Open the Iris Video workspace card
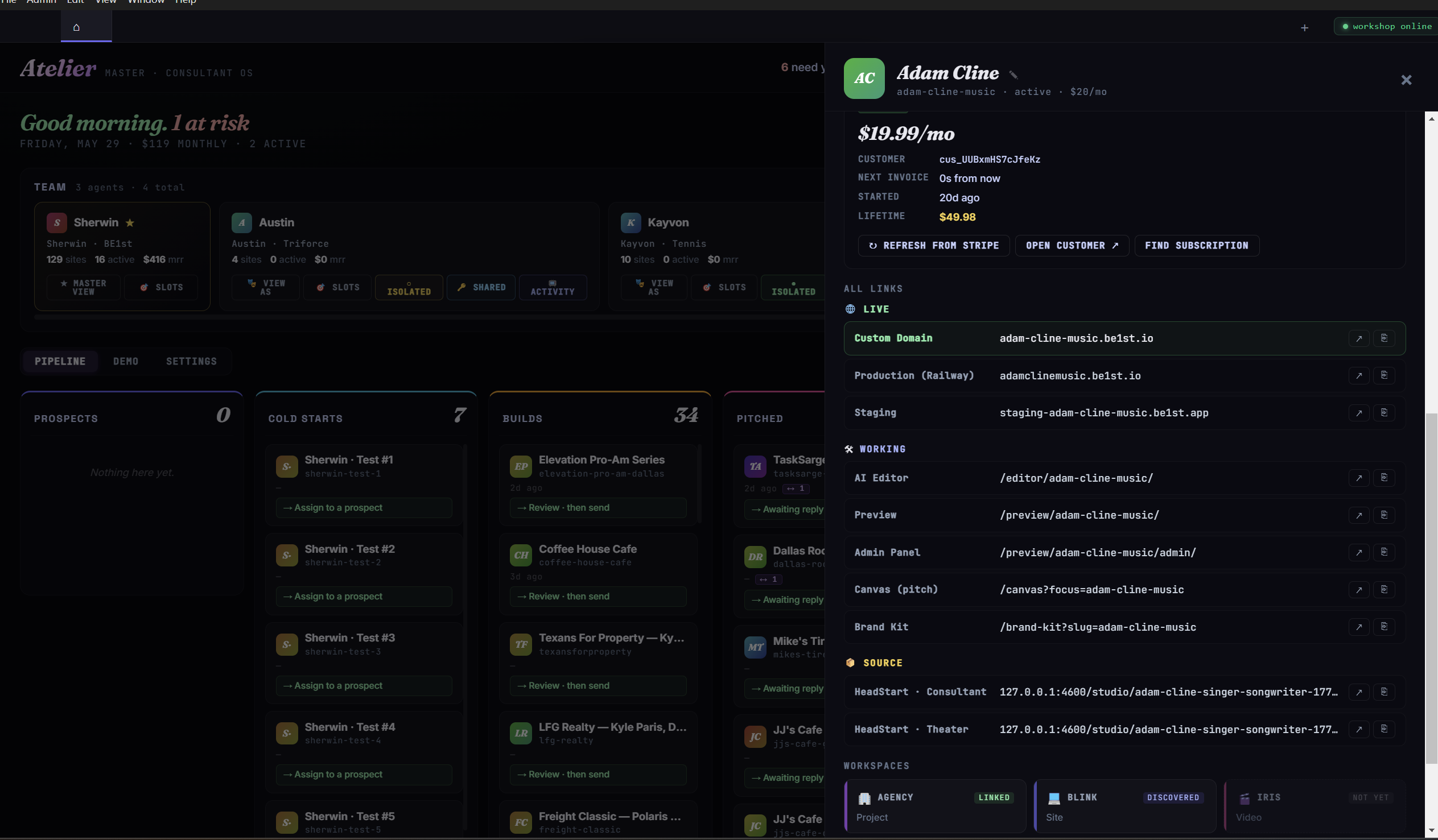The width and height of the screenshot is (1438, 840). 1315,807
